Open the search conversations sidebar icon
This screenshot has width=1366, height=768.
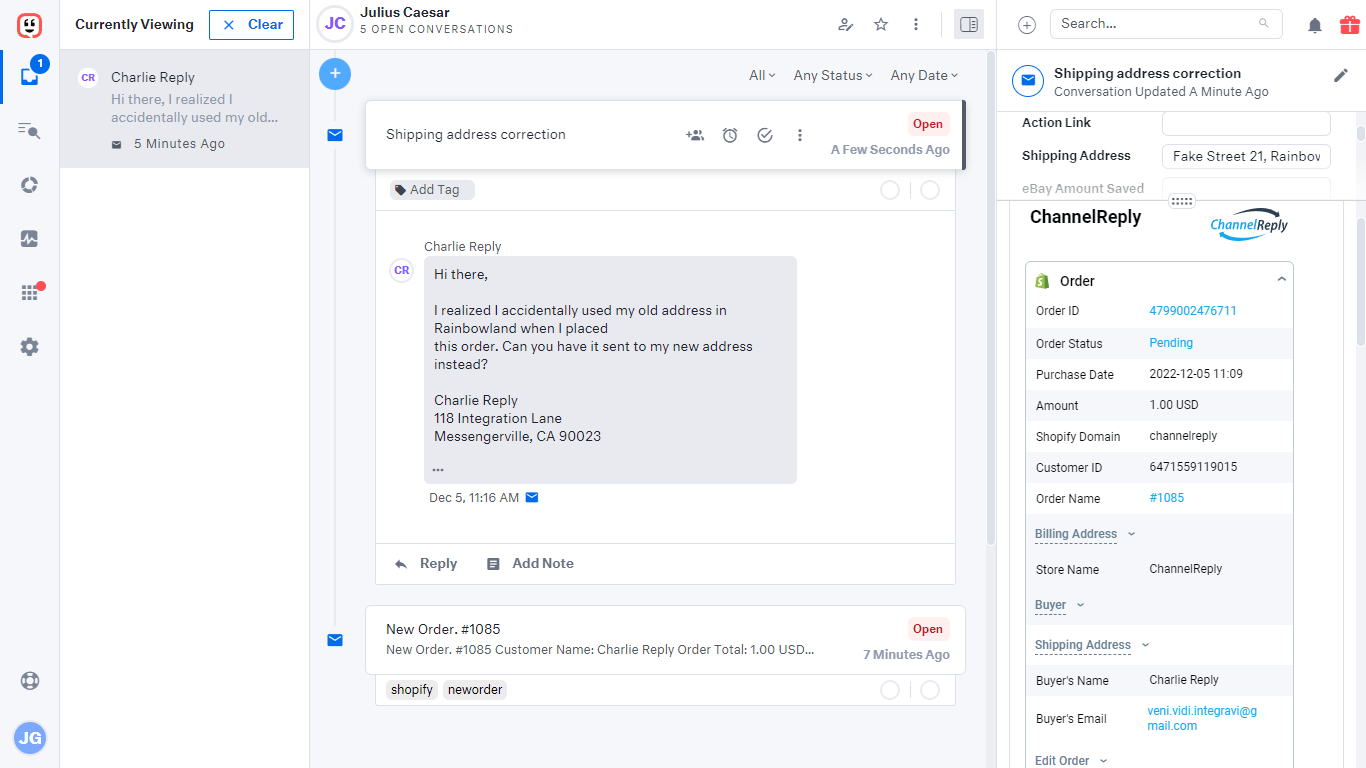click(x=29, y=130)
